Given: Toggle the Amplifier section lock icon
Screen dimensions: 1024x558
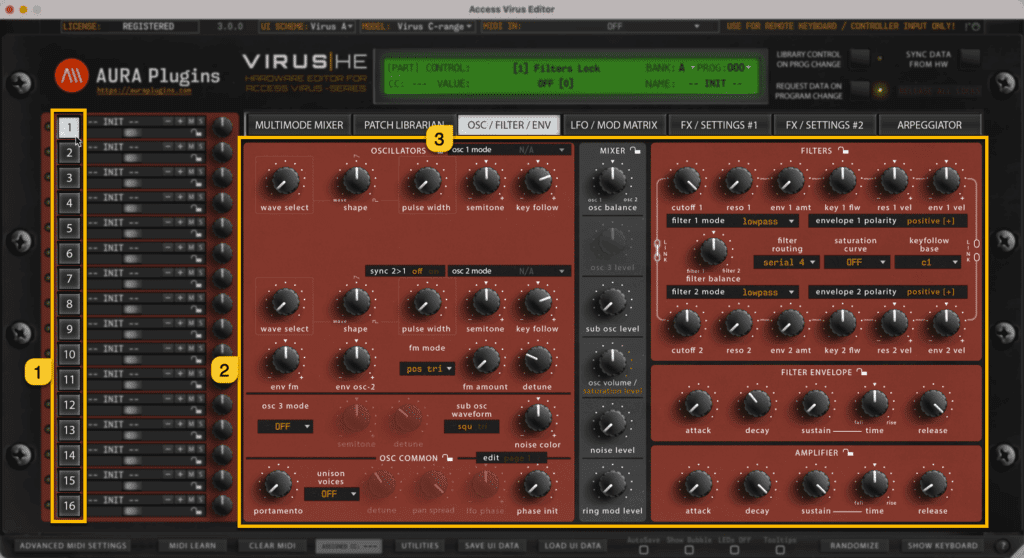Looking at the screenshot, I should coord(848,453).
